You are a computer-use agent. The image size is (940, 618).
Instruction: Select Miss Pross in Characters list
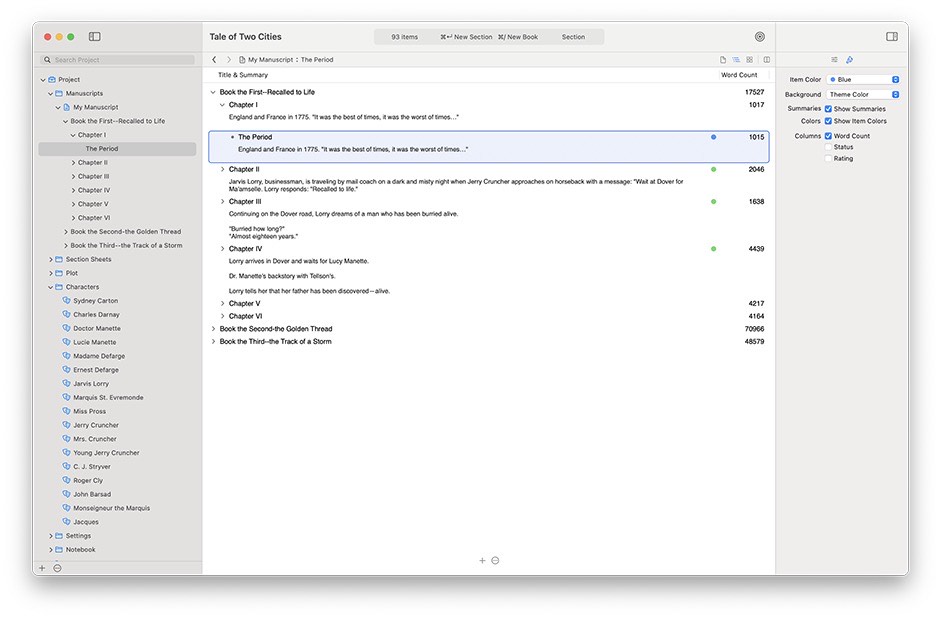[89, 411]
